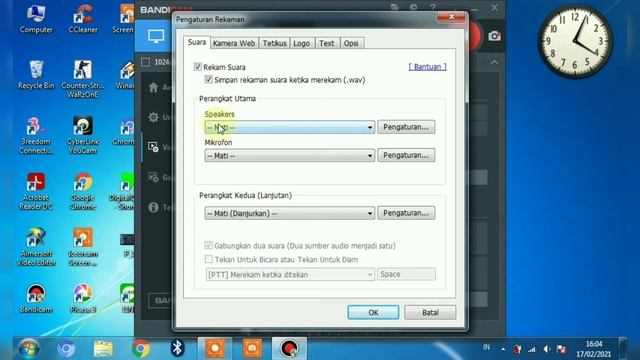This screenshot has height=360, width=640.
Task: Confirm settings with OK button
Action: (373, 312)
